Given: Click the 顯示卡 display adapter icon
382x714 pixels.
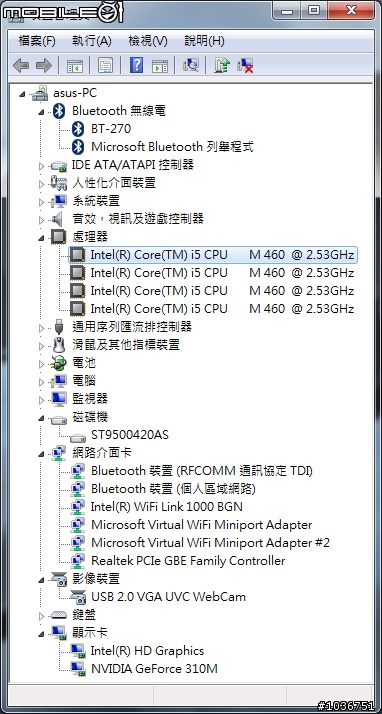Looking at the screenshot, I should [x=59, y=633].
